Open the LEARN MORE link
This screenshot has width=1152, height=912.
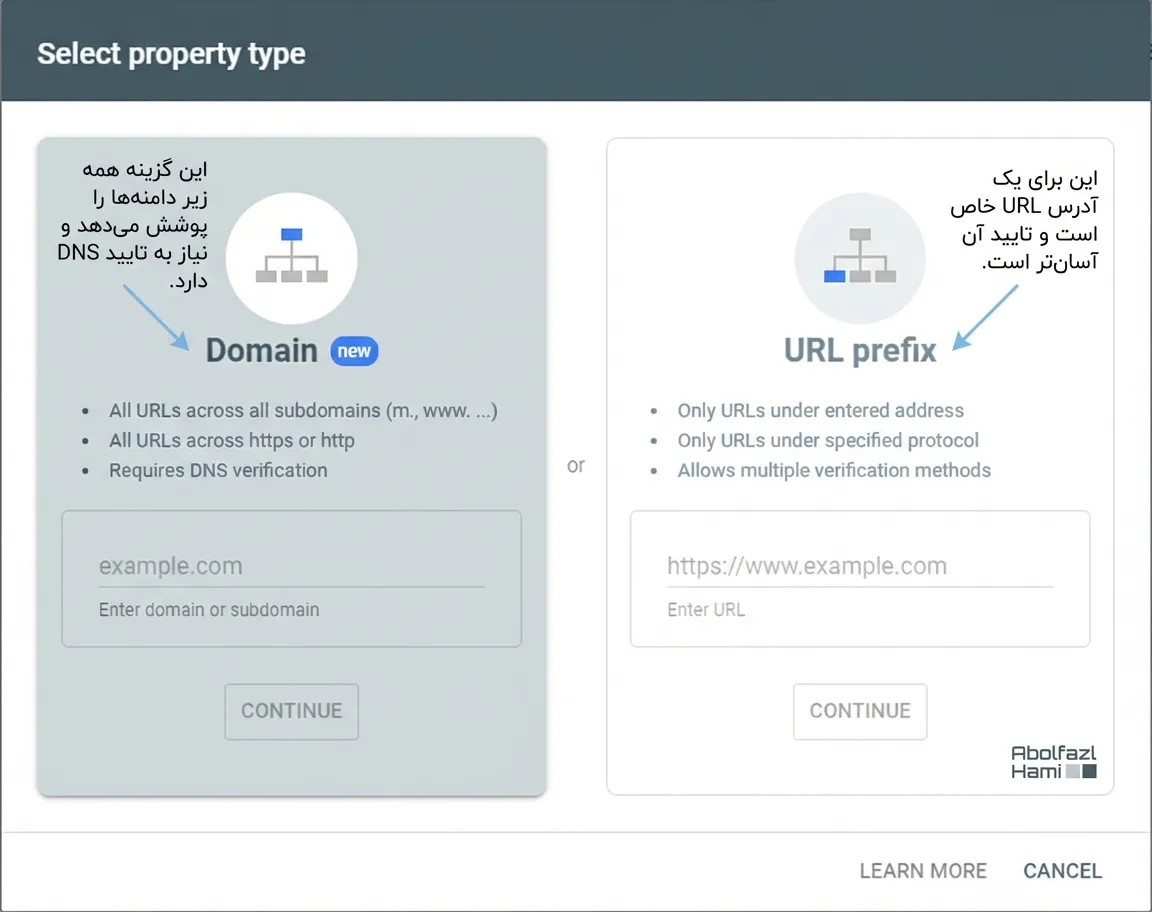(922, 871)
